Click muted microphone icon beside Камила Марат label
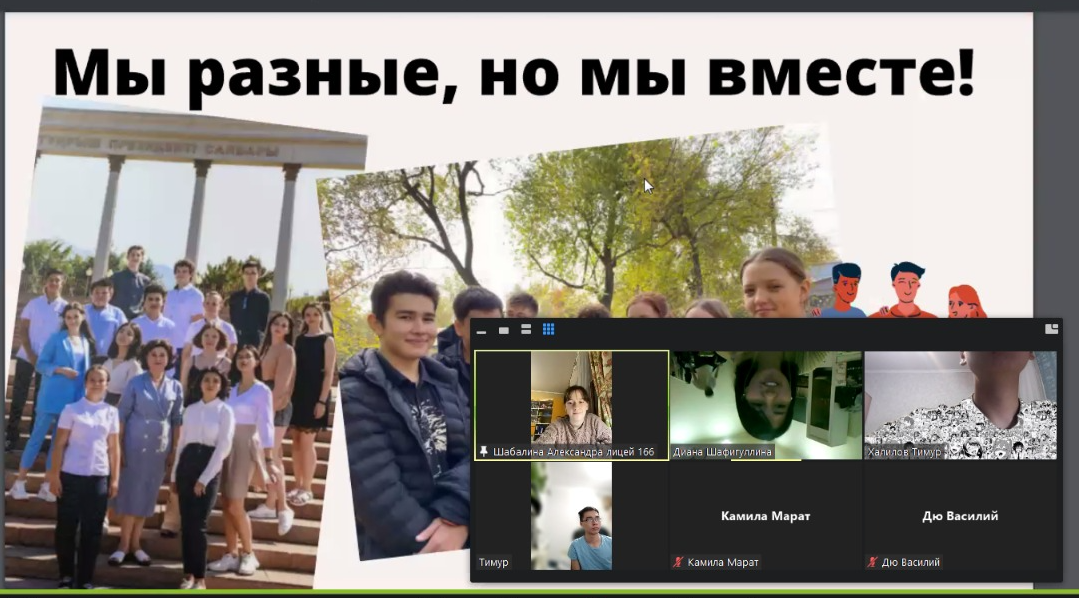The height and width of the screenshot is (598, 1079). 679,562
